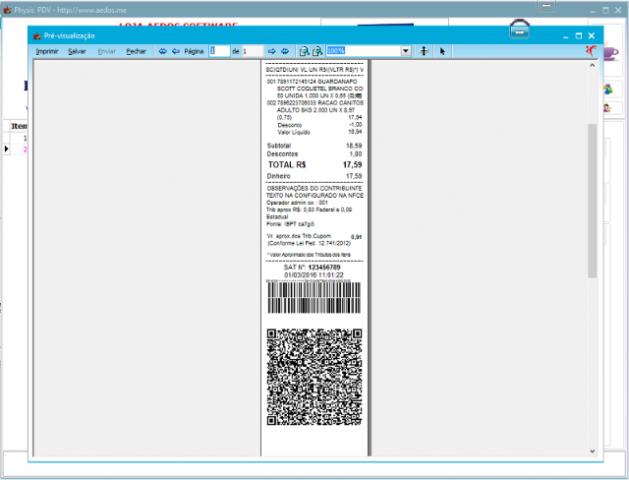
Task: Click the total pages field after 'de'
Action: (252, 51)
